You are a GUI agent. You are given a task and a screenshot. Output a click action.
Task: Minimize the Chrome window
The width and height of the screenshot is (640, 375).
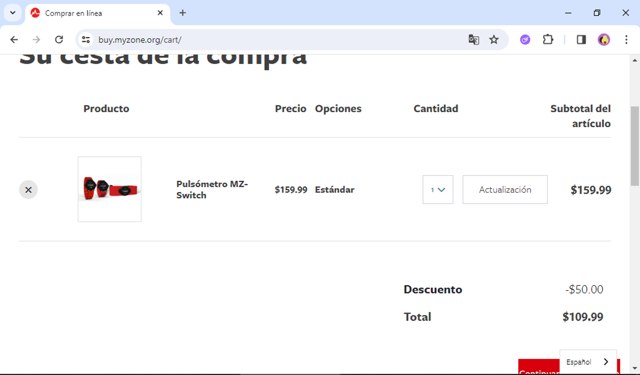[568, 13]
